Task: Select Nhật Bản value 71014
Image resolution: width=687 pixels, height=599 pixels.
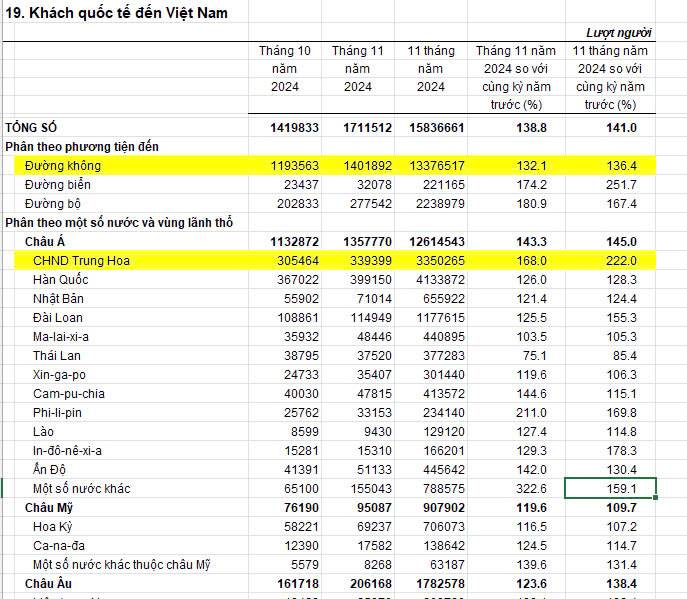Action: (374, 298)
